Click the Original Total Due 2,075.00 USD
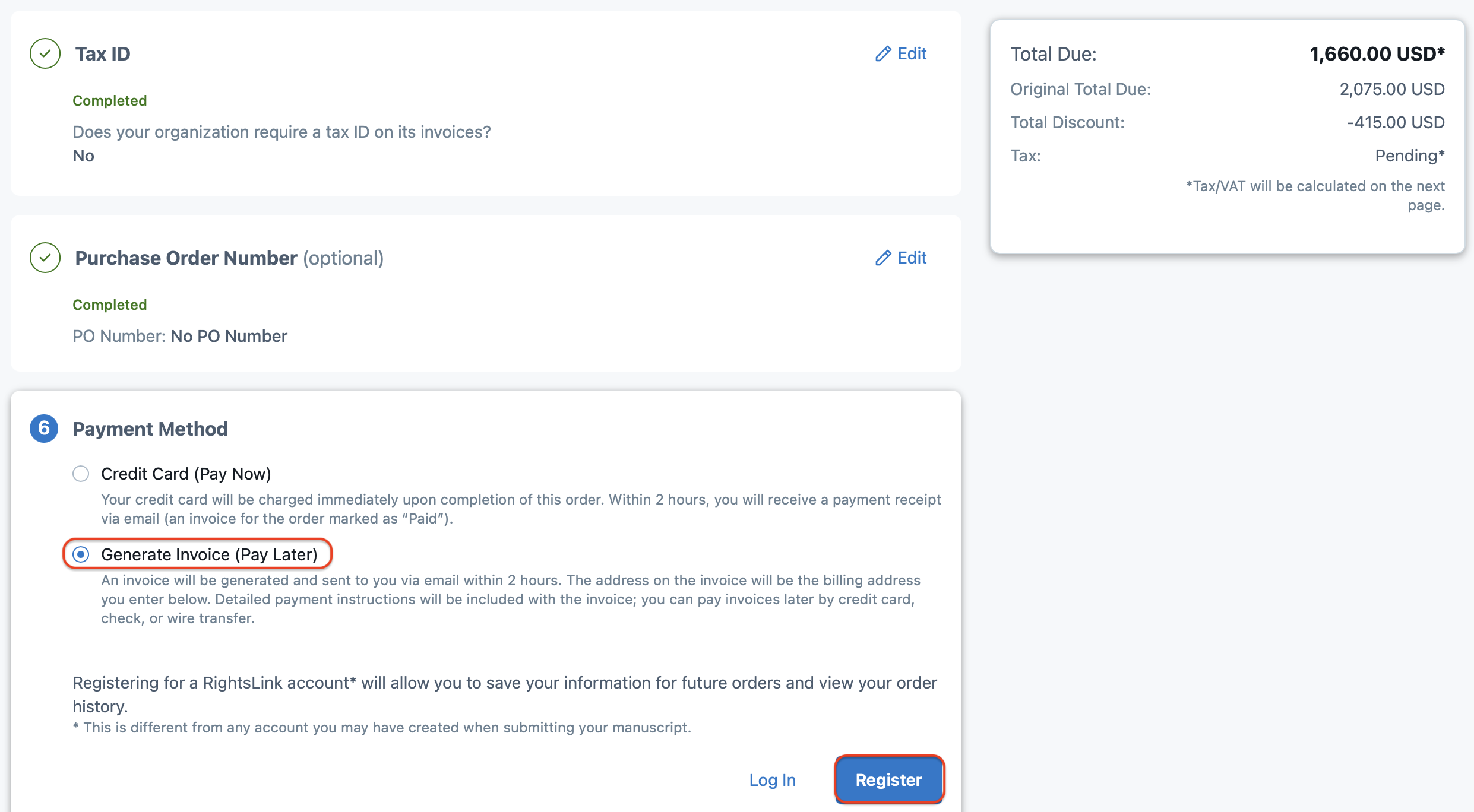Screen dimensions: 1474x812 point(1391,89)
